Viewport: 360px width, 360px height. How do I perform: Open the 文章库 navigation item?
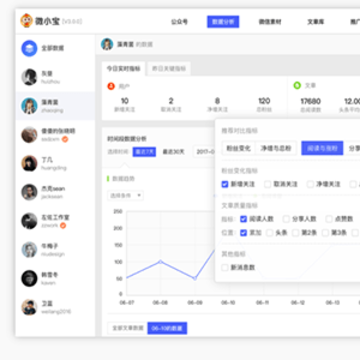[315, 22]
